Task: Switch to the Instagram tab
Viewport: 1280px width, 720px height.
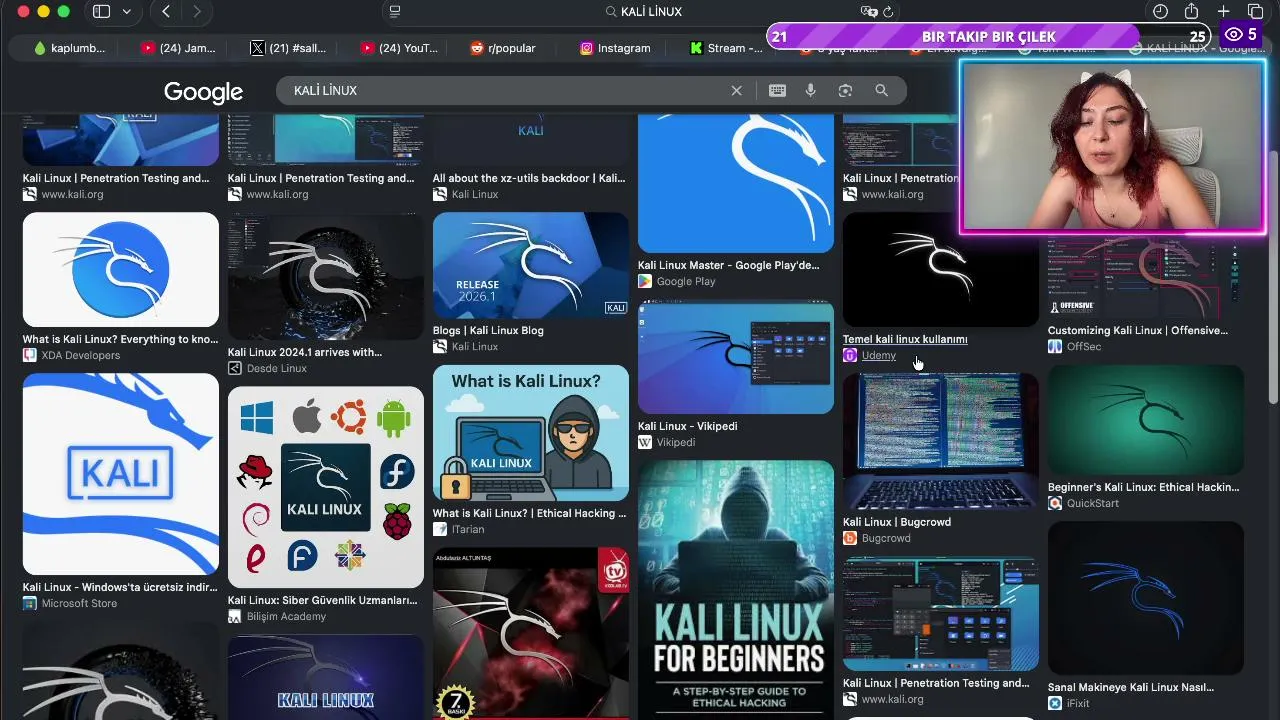Action: (615, 48)
